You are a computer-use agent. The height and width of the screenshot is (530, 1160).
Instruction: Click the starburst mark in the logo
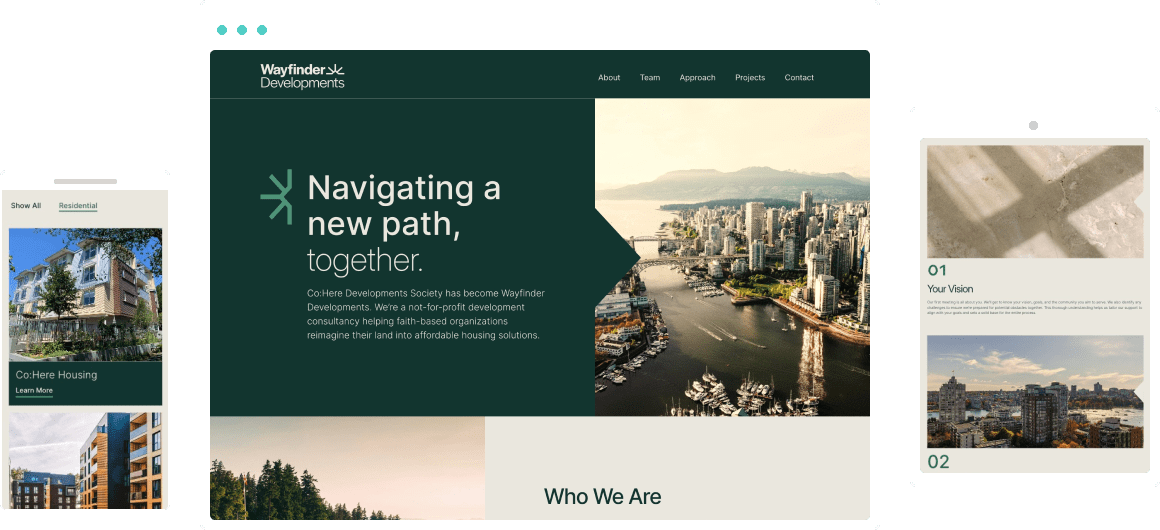(336, 70)
